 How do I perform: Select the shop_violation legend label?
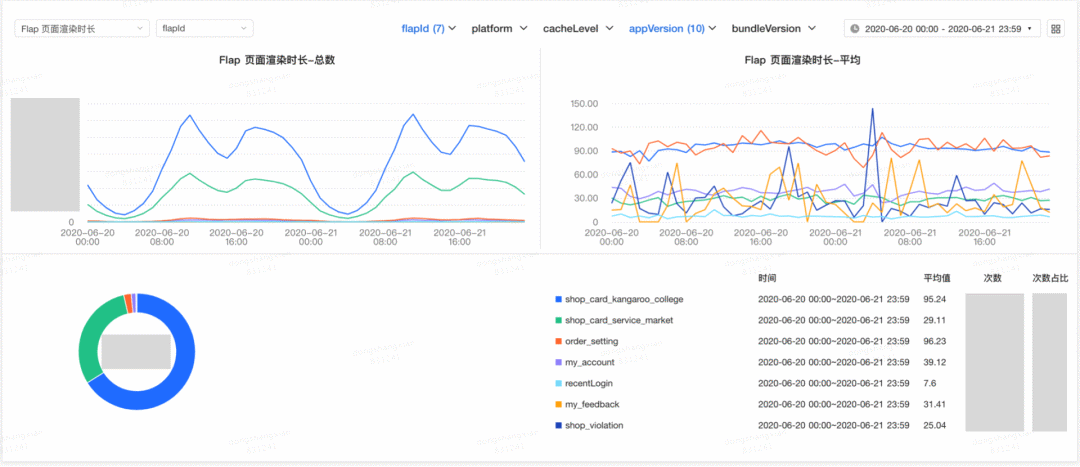point(594,426)
